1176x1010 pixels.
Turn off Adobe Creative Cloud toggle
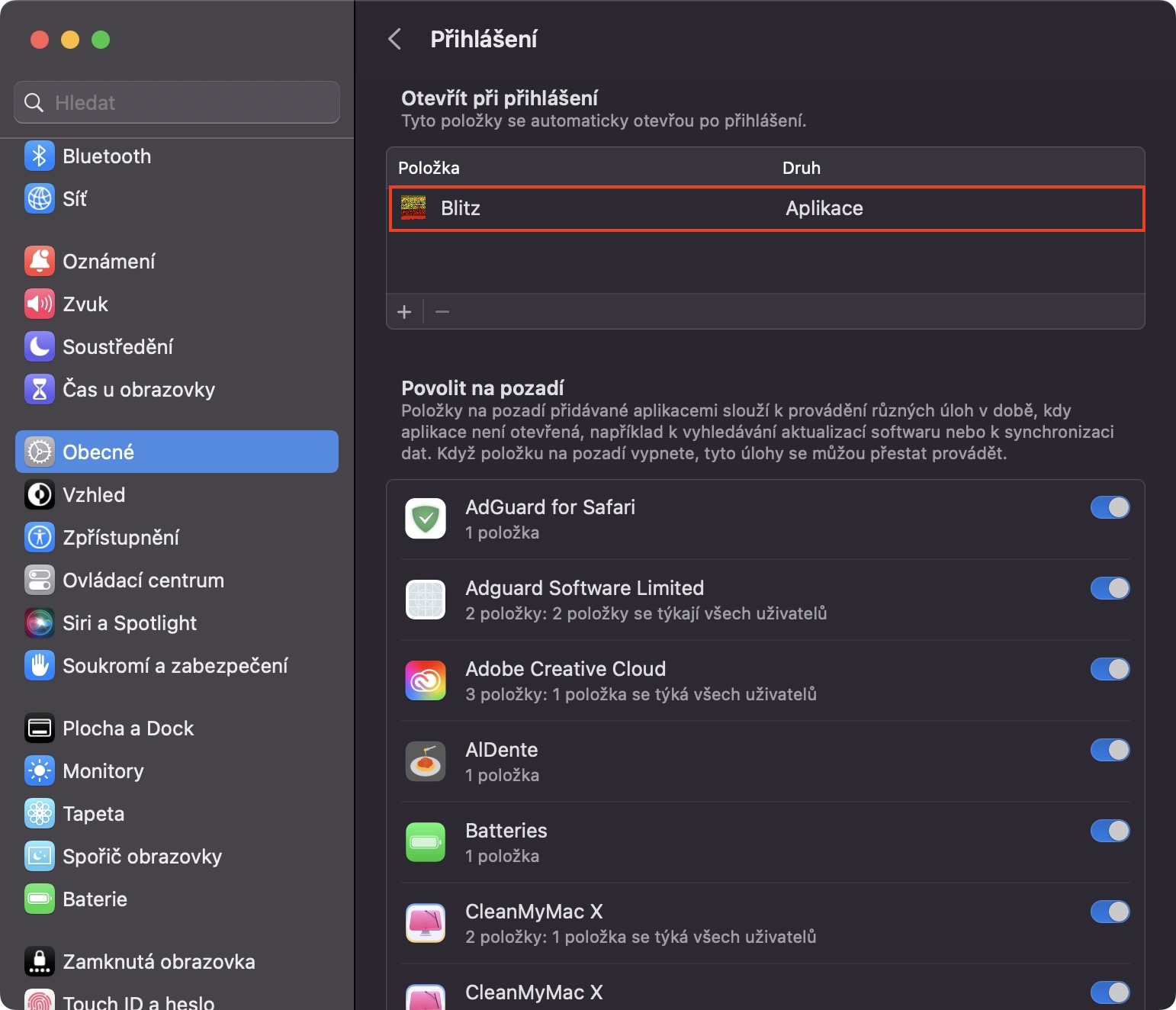point(1110,669)
